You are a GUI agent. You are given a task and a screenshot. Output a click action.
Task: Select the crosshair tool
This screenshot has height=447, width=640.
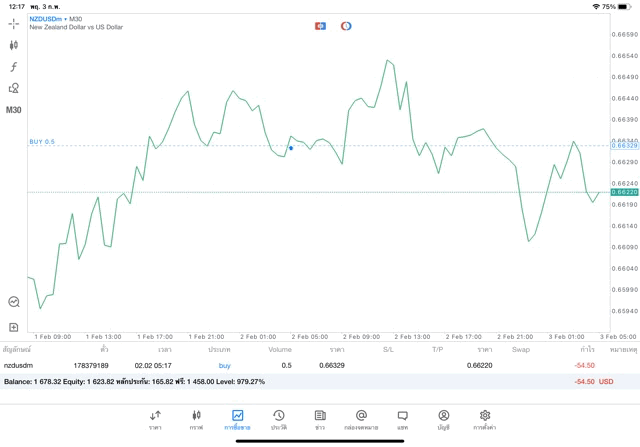point(14,22)
